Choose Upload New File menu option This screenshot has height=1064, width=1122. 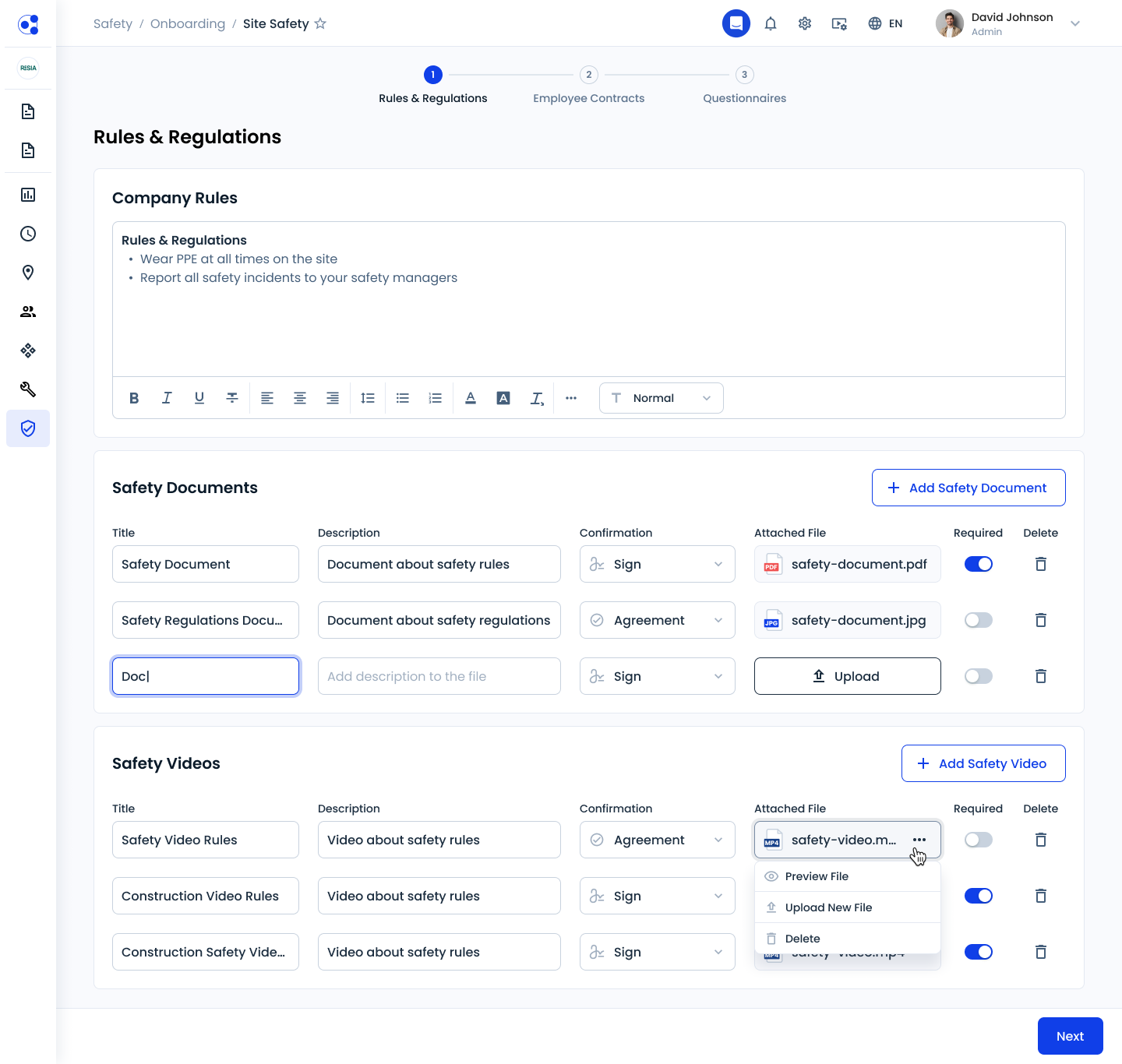click(848, 907)
